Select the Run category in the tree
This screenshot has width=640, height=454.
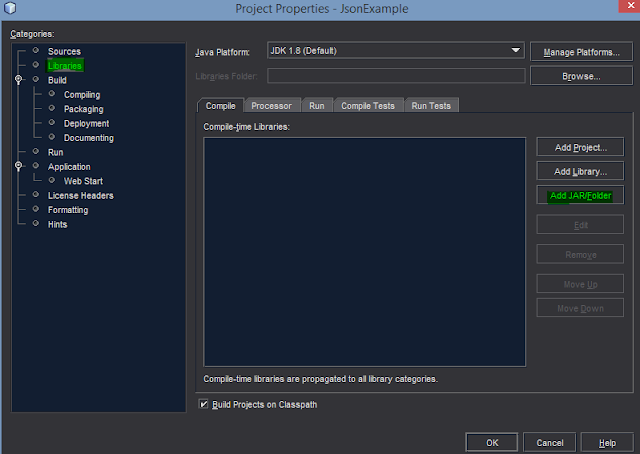(x=56, y=152)
